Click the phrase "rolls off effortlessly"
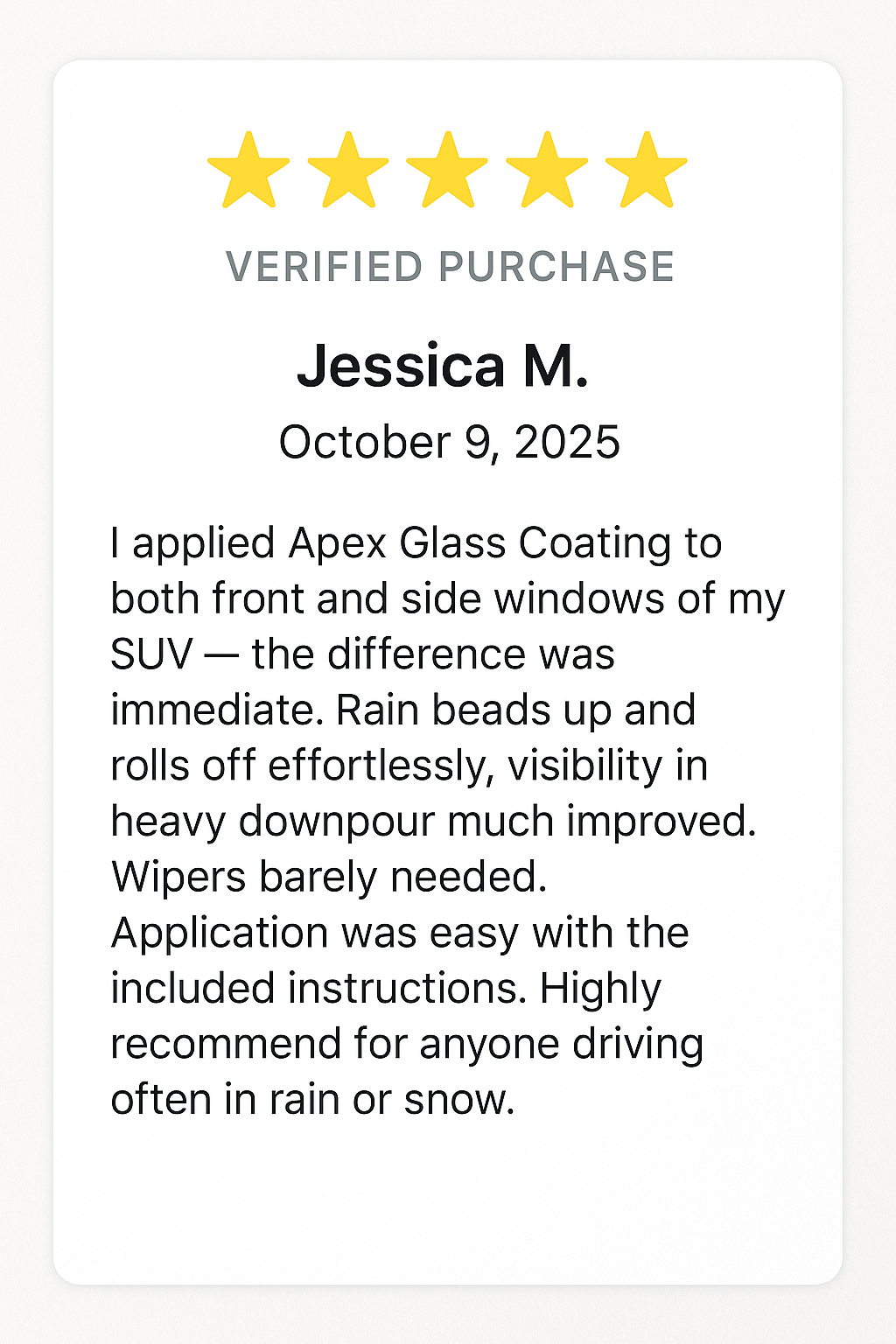This screenshot has width=896, height=1344. [297, 766]
